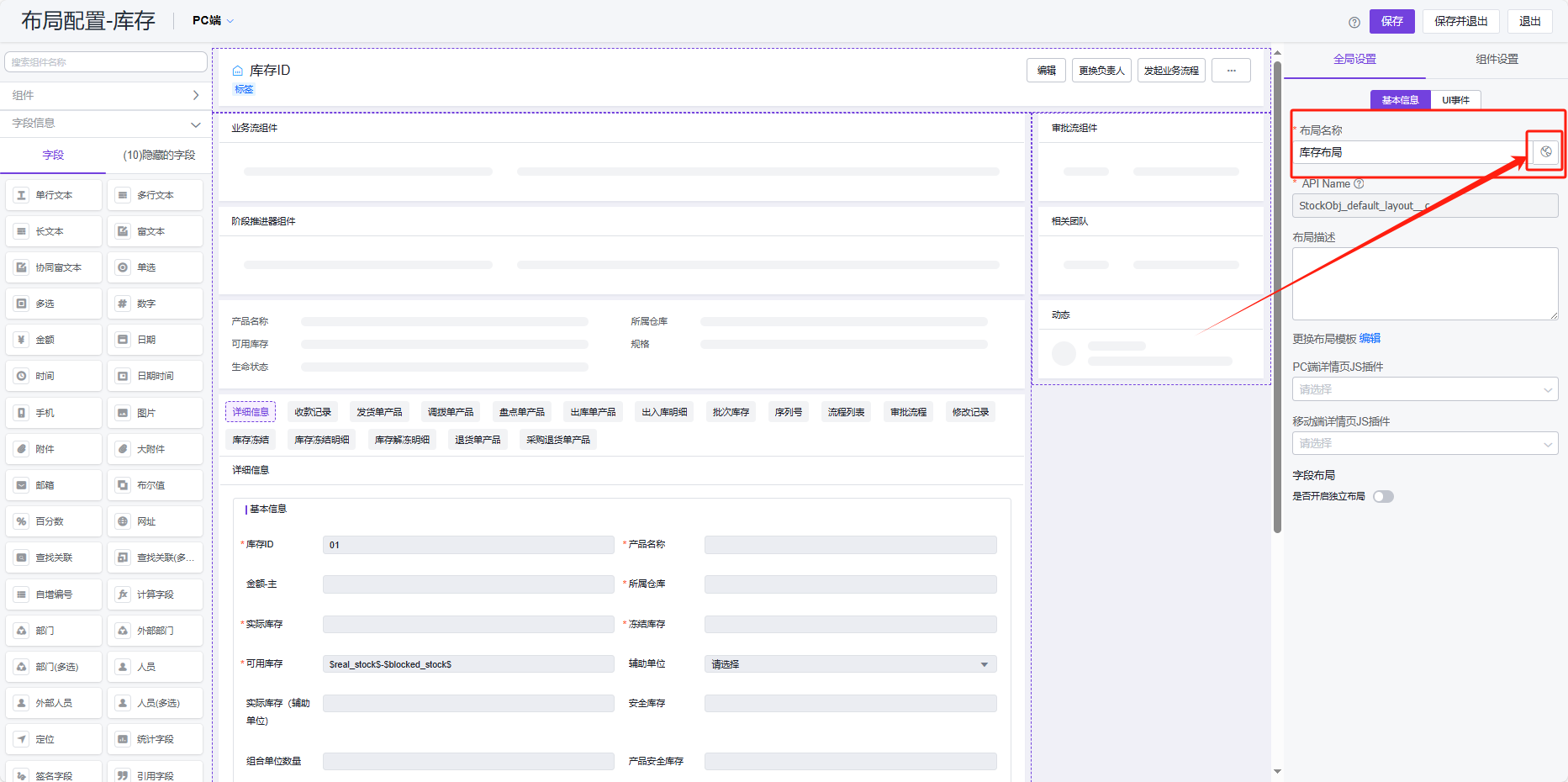Click the 退出 button
The width and height of the screenshot is (1568, 782).
[1529, 22]
